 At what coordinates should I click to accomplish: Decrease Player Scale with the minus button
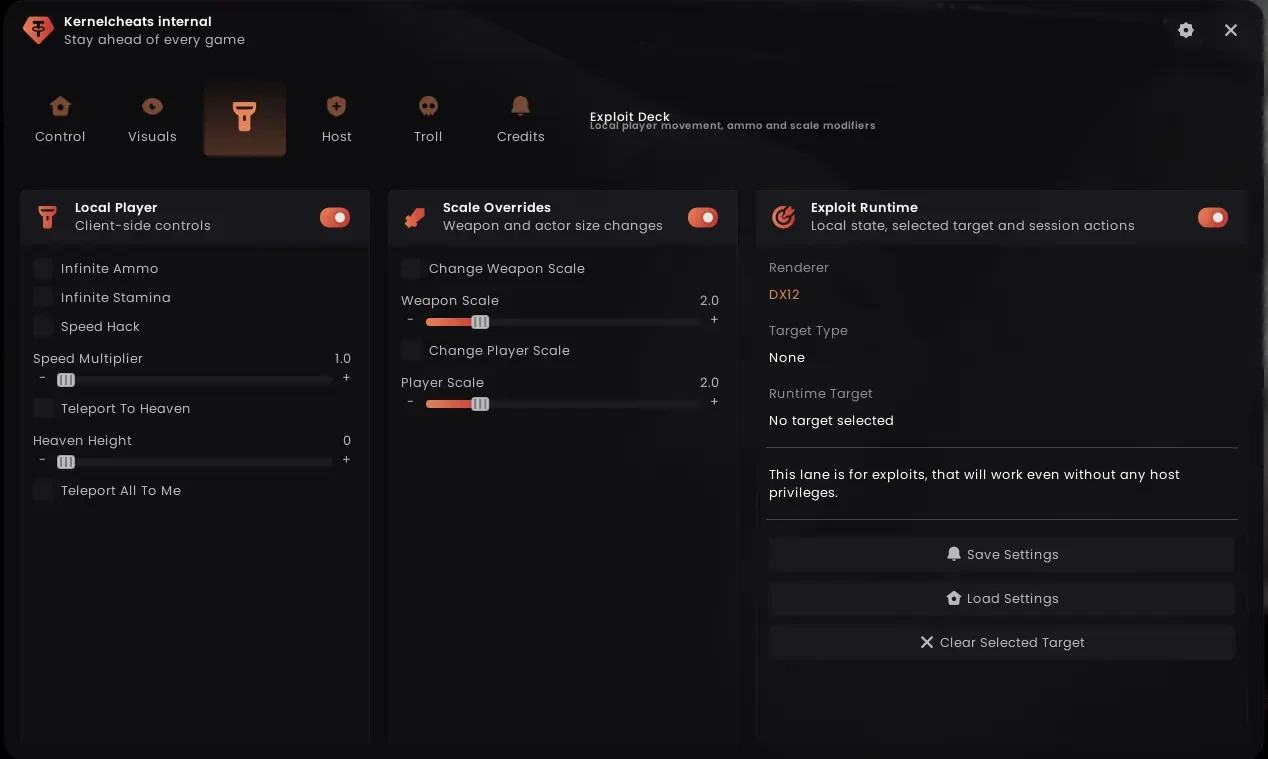(x=410, y=402)
